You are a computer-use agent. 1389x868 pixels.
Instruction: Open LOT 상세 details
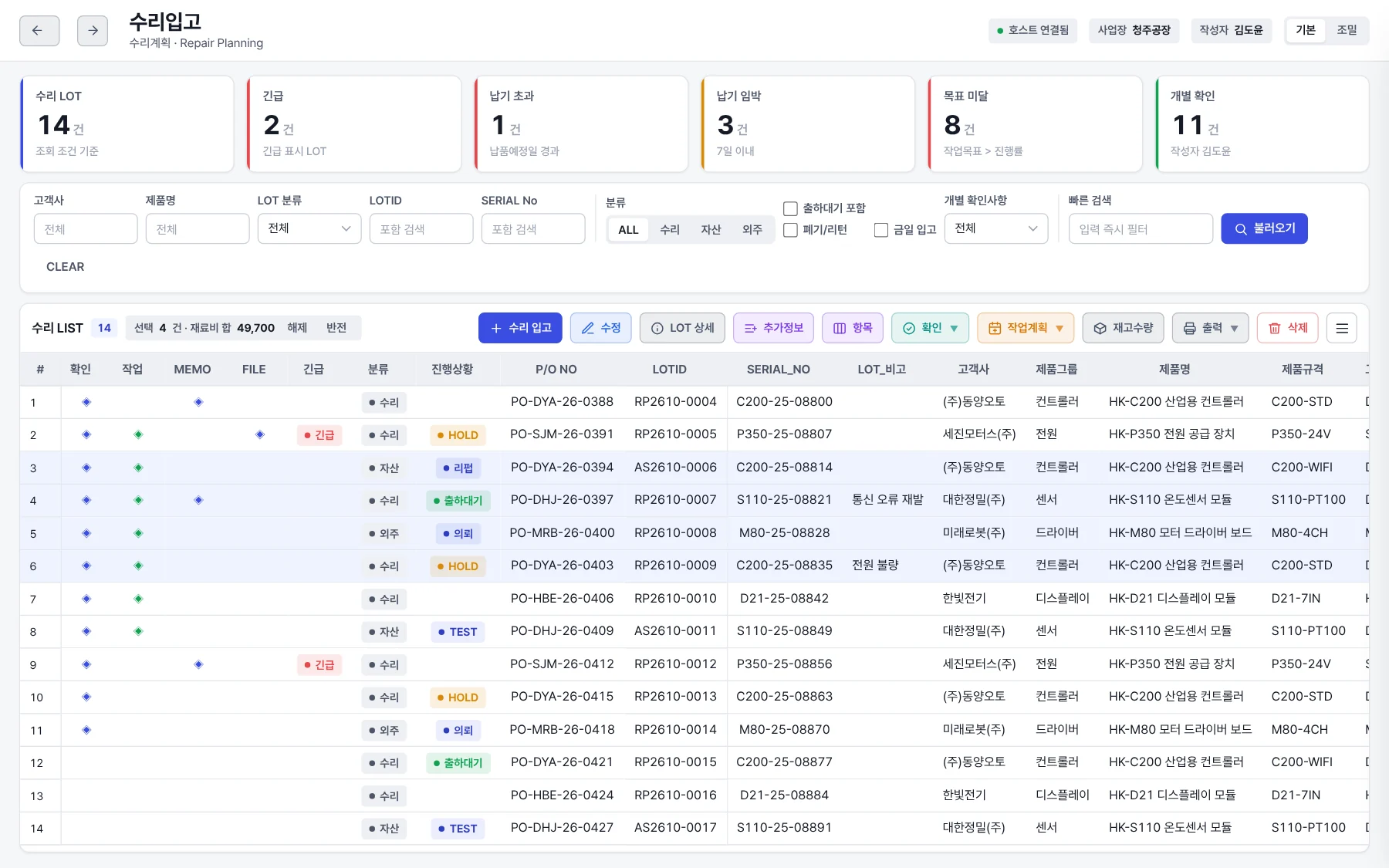click(683, 328)
